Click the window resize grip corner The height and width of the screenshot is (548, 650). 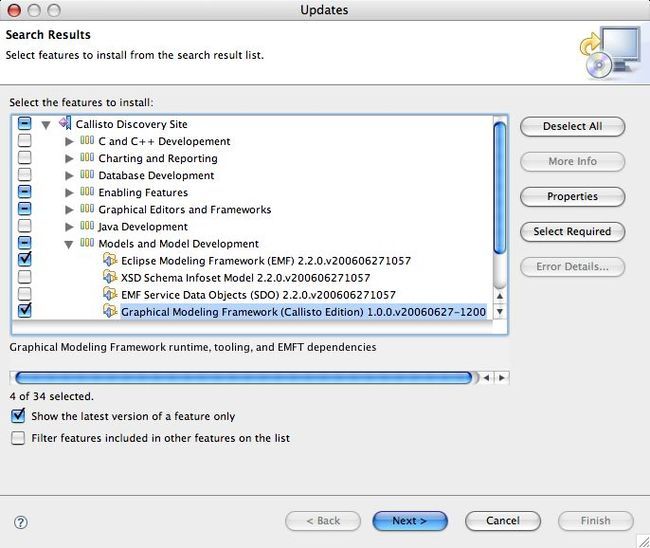[643, 541]
